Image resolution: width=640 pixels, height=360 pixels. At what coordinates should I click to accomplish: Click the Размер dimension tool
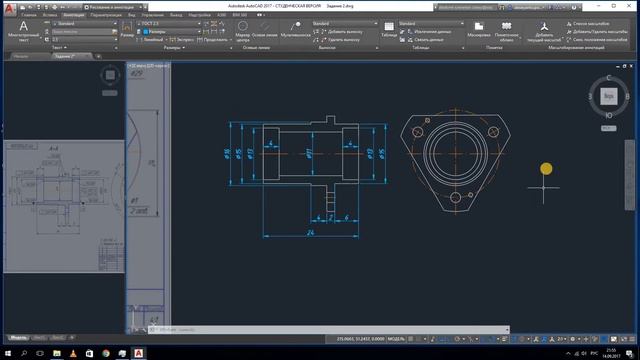[x=127, y=30]
